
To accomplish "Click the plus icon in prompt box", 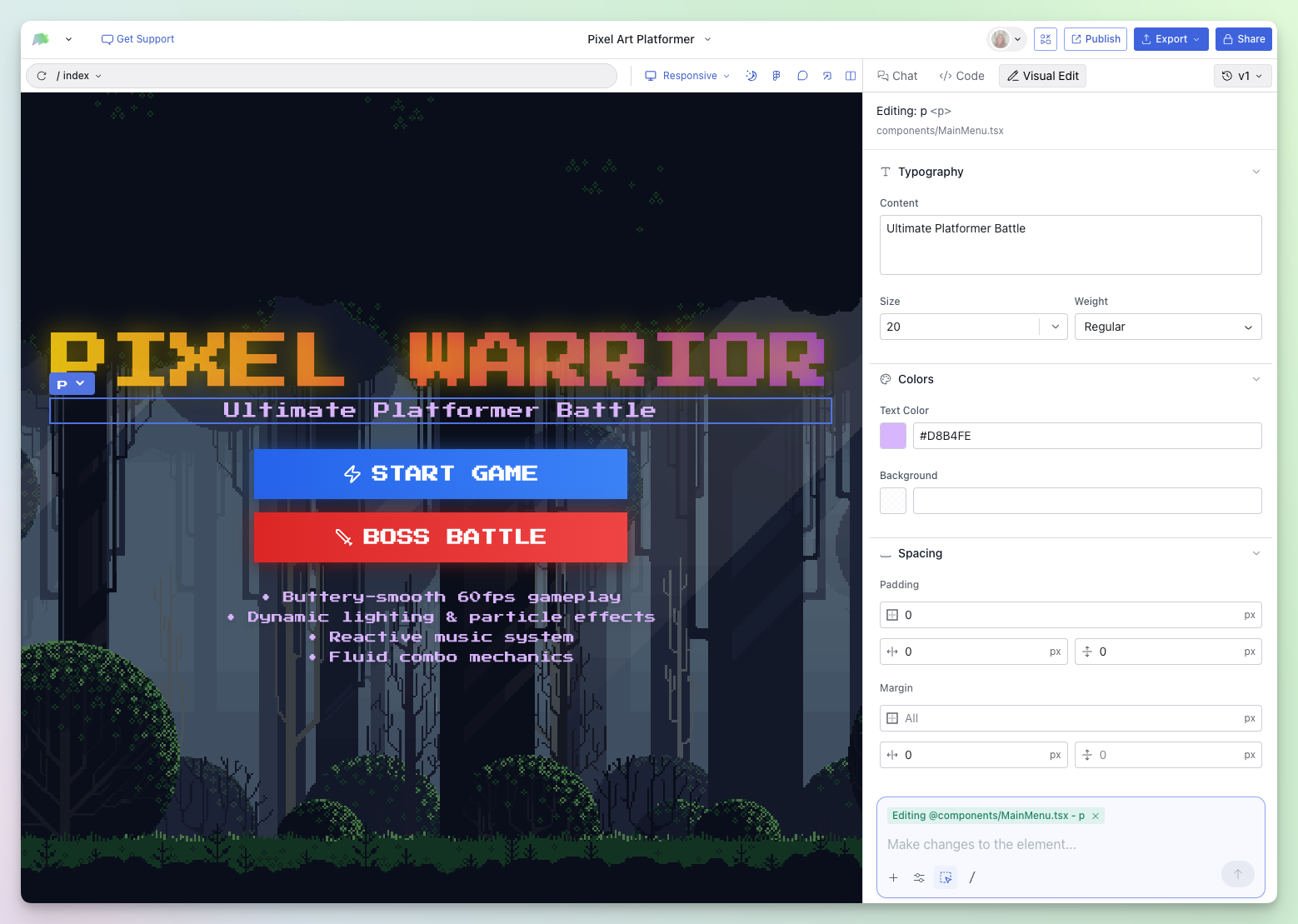I will (x=893, y=877).
